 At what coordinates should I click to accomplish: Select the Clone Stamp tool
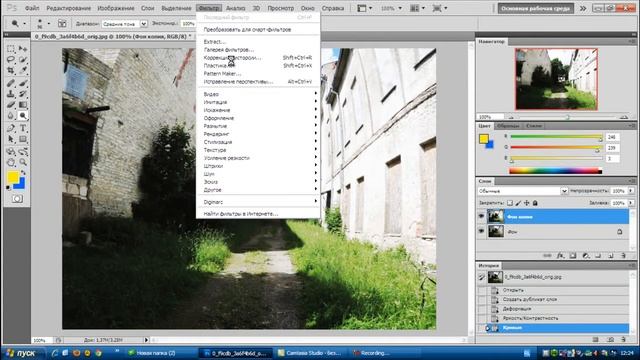click(x=11, y=94)
